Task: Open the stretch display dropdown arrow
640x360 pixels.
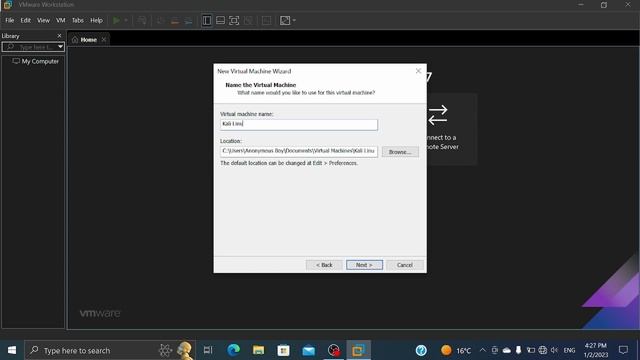Action: tap(294, 20)
